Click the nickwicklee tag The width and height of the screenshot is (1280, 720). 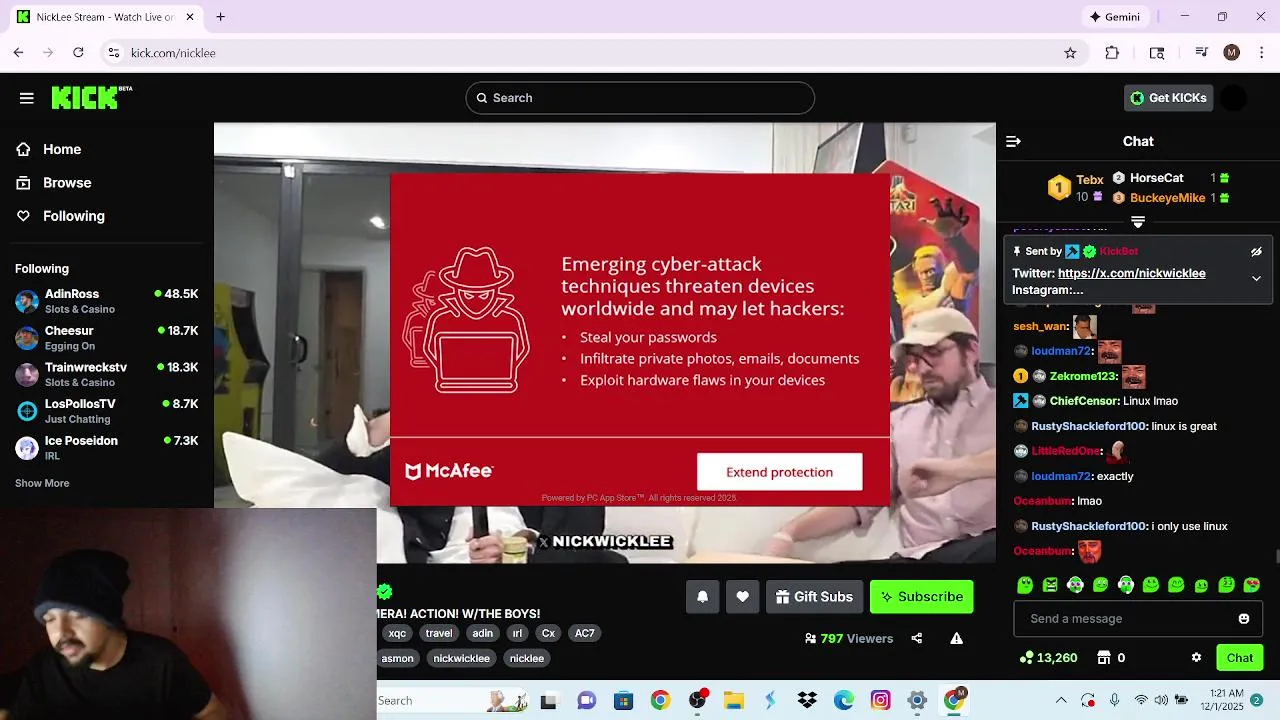(x=461, y=658)
